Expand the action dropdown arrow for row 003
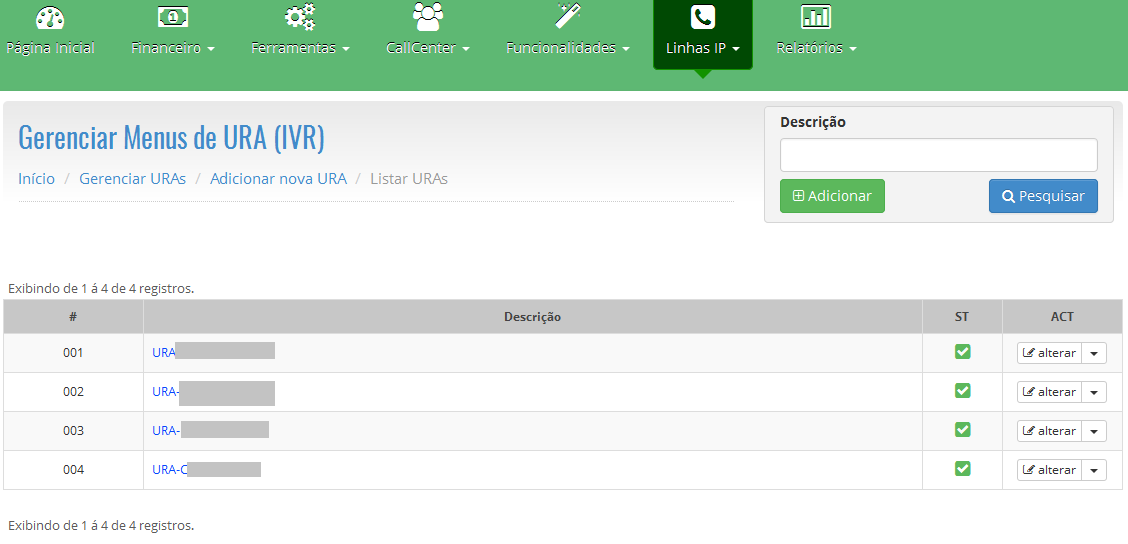Viewport: 1128px width, 544px height. [1095, 431]
